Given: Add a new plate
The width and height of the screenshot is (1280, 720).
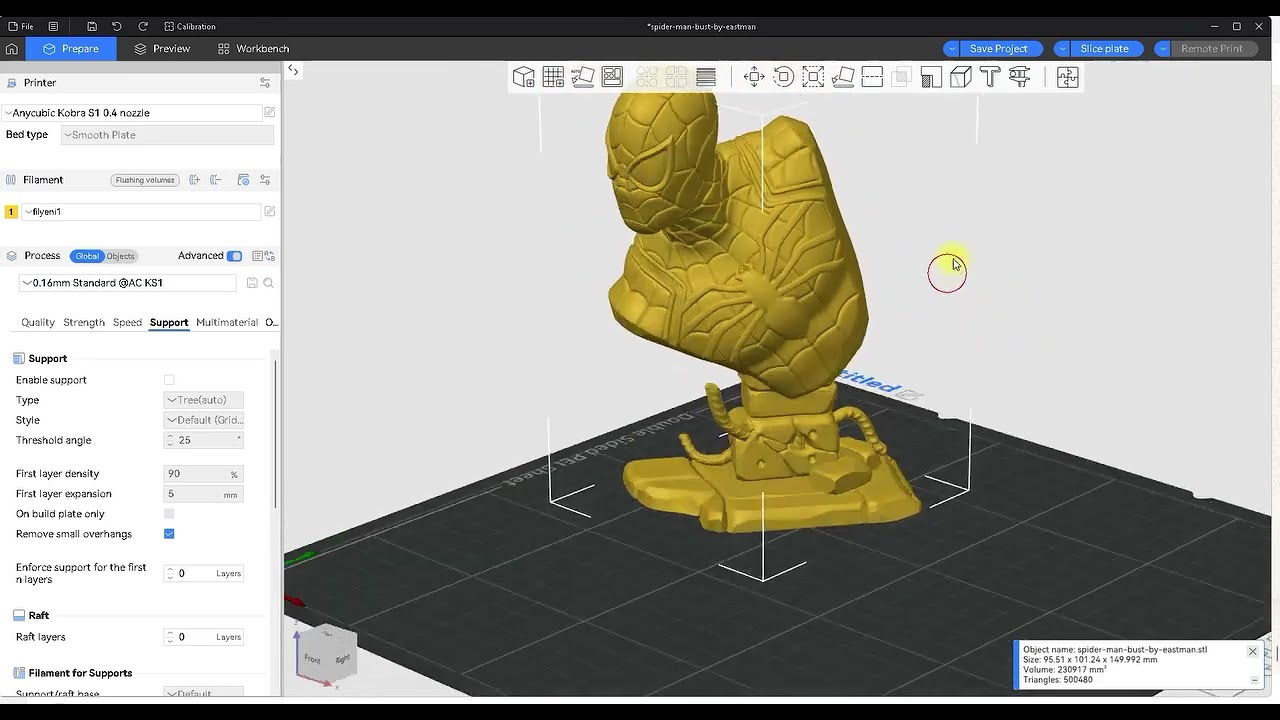Looking at the screenshot, I should (x=553, y=77).
